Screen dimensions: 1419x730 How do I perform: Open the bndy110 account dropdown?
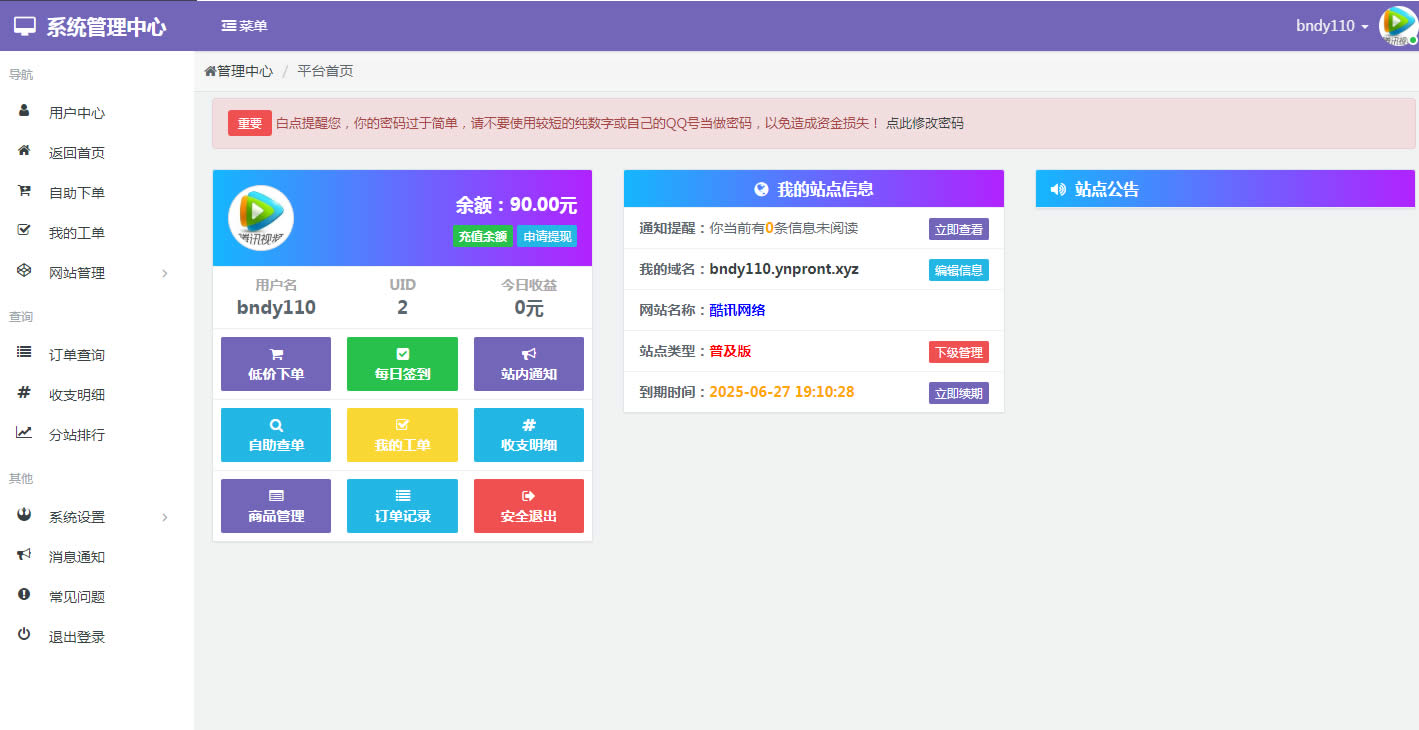(1332, 26)
